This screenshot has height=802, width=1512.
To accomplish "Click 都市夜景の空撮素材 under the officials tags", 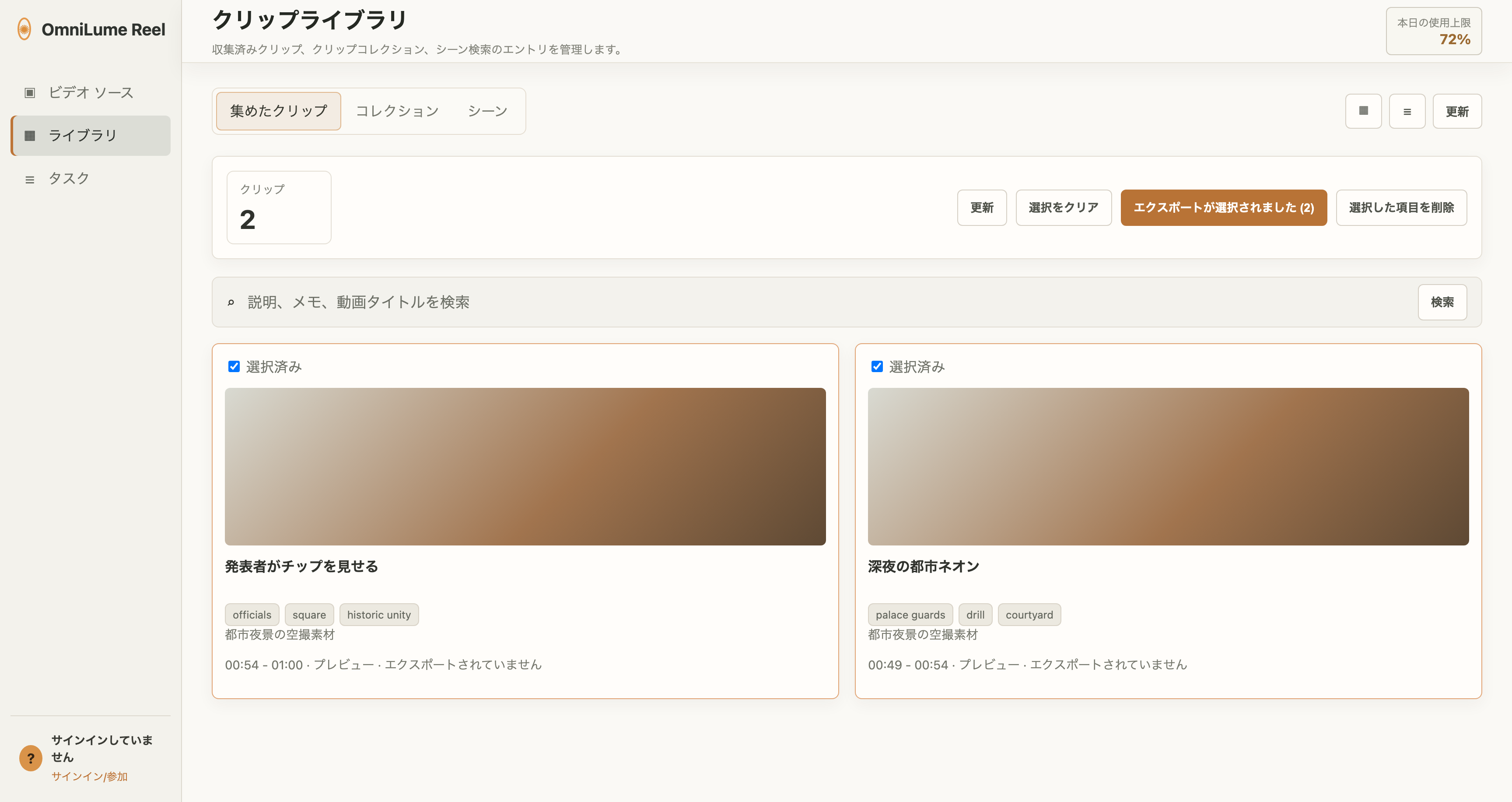I will pos(280,635).
